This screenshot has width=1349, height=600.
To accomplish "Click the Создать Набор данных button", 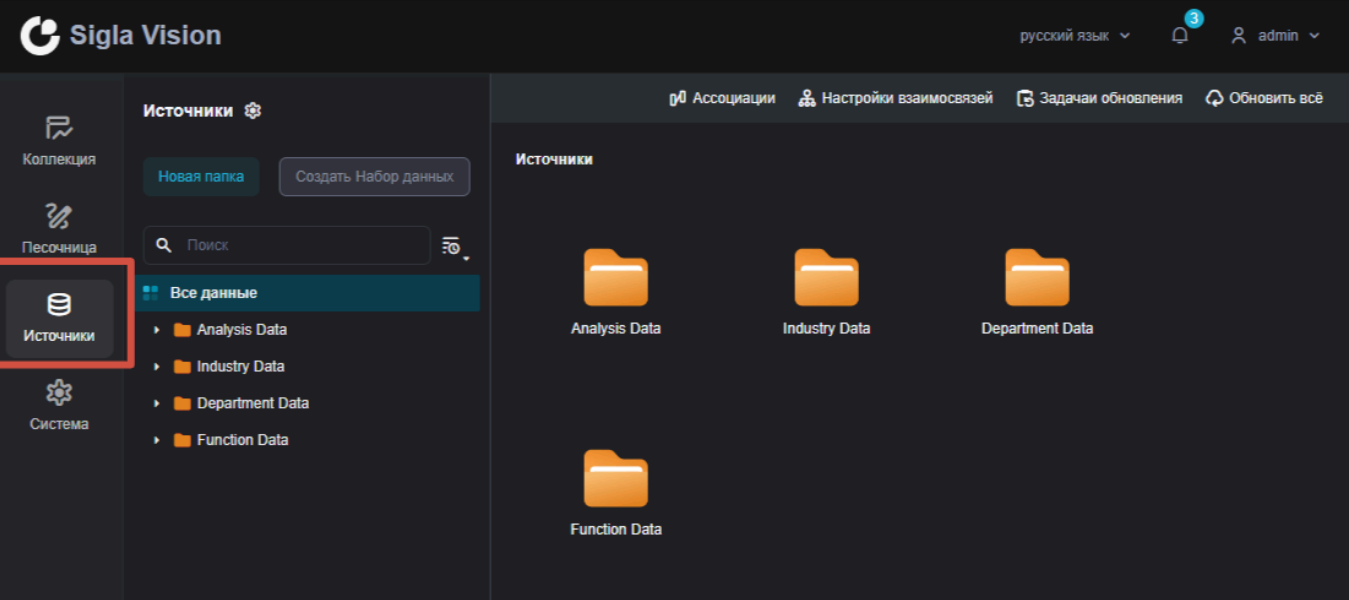I will tap(374, 177).
